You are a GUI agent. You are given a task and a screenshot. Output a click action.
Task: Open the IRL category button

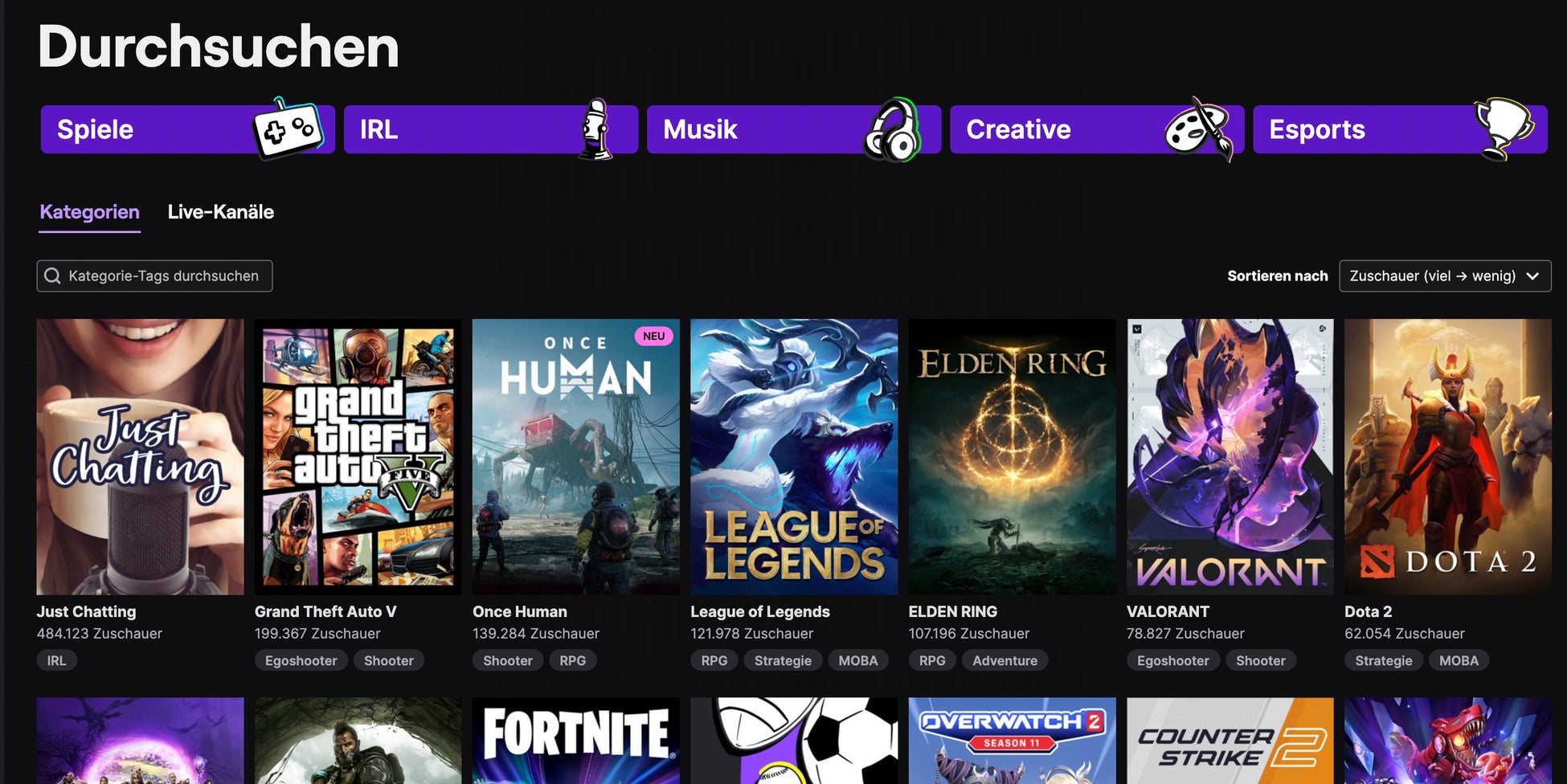pyautogui.click(x=491, y=129)
